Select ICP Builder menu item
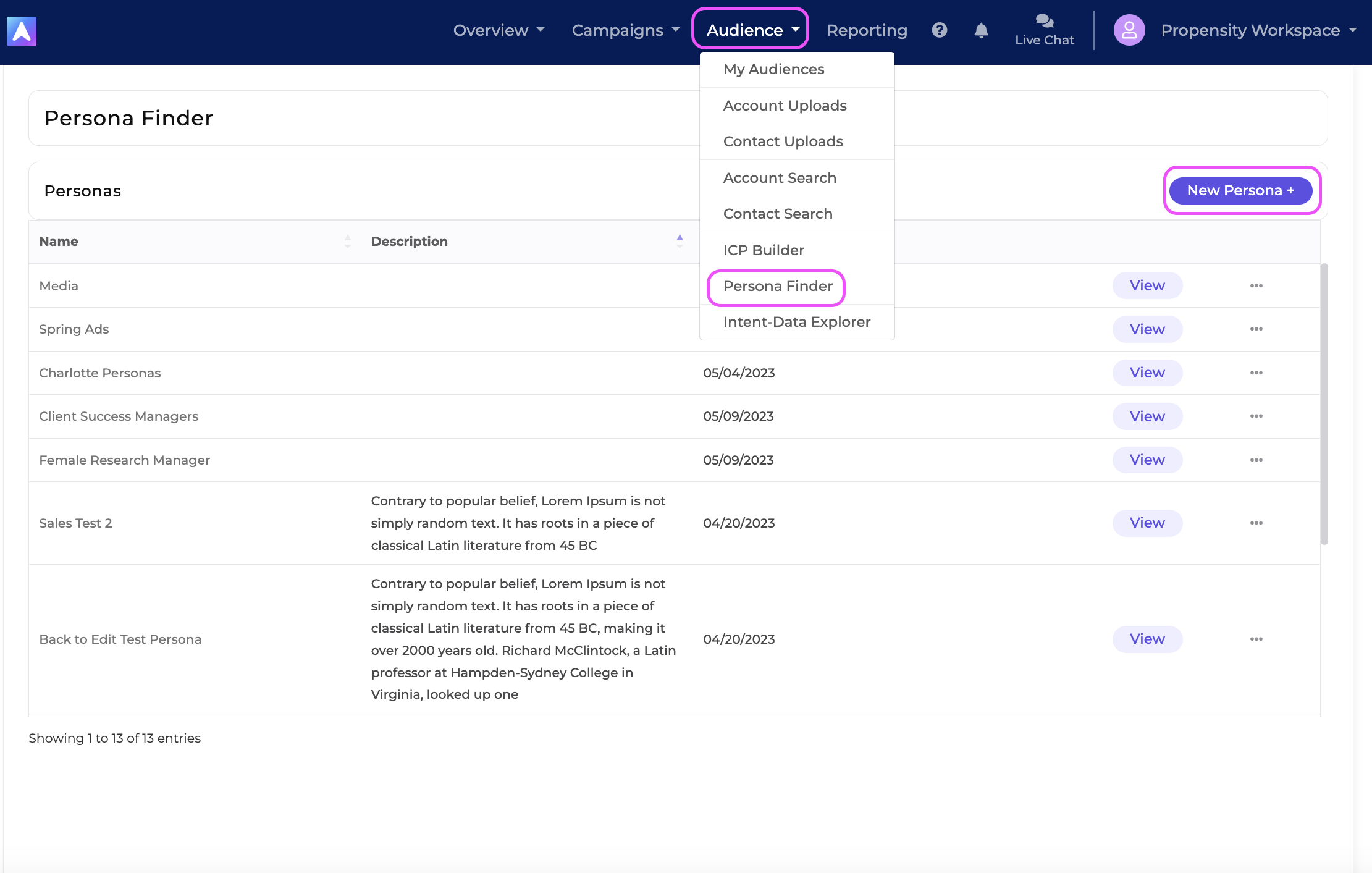 click(x=797, y=250)
